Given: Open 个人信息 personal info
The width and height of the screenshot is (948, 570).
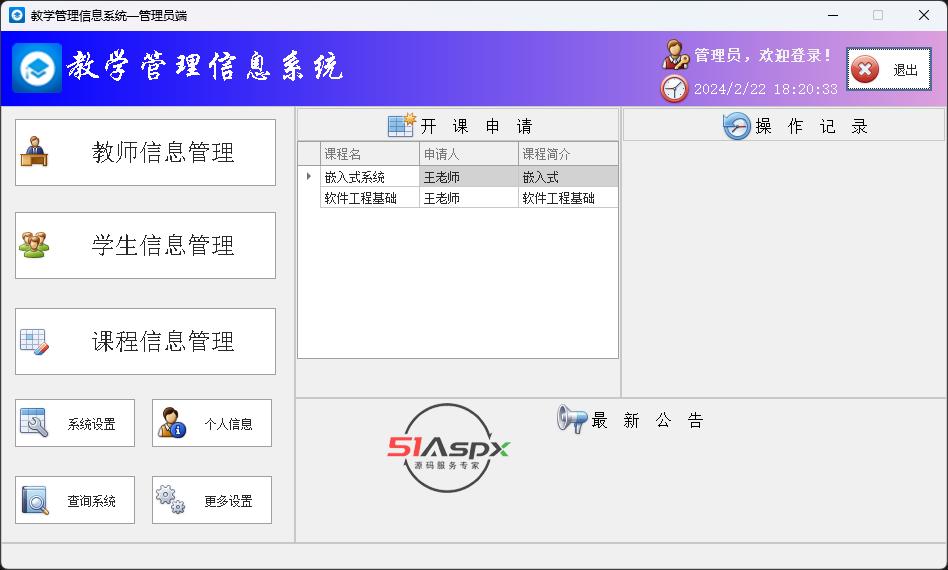Looking at the screenshot, I should (212, 423).
